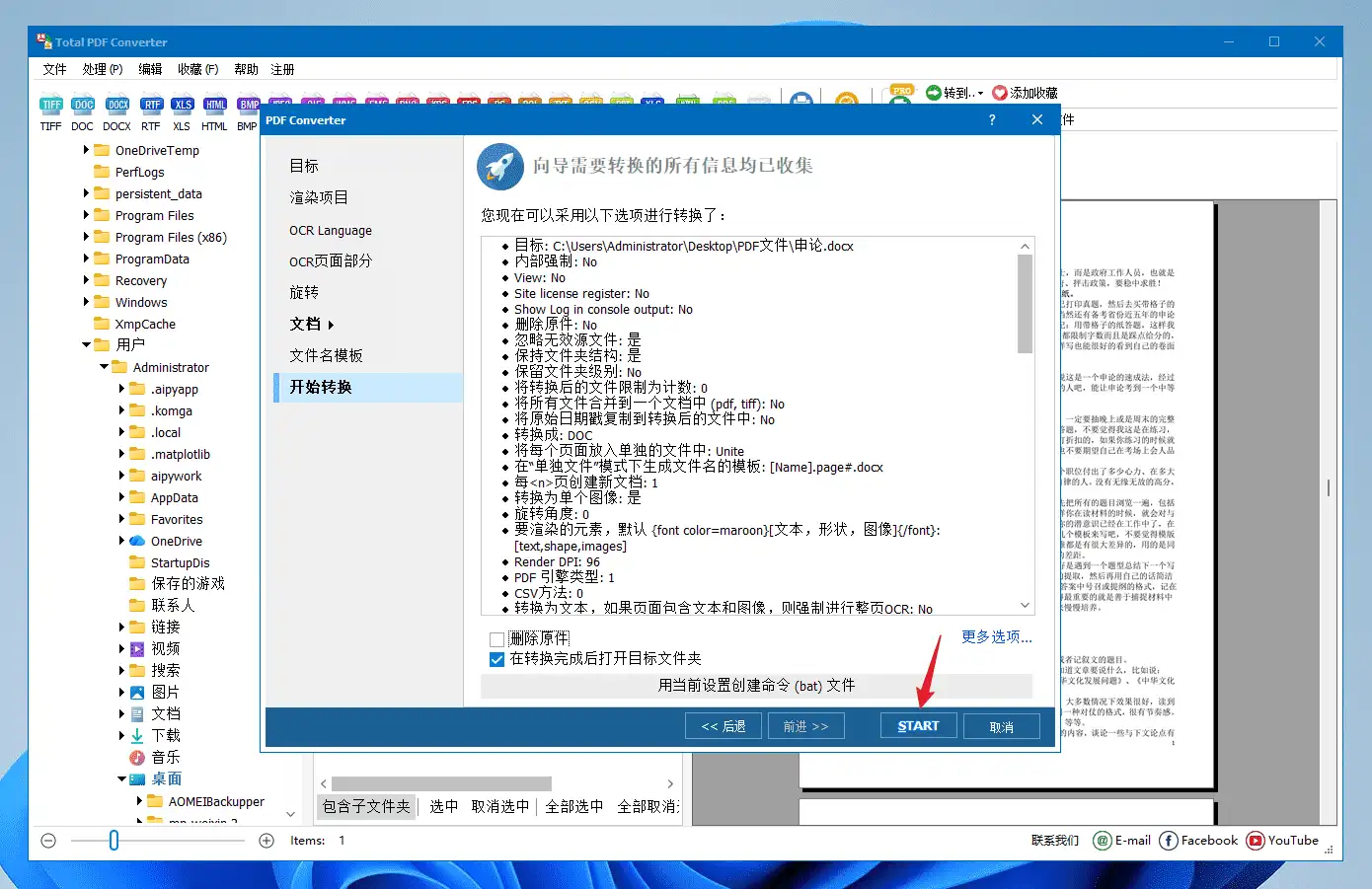Select the XLS output format icon
Viewport: 1372px width, 889px height.
(182, 105)
